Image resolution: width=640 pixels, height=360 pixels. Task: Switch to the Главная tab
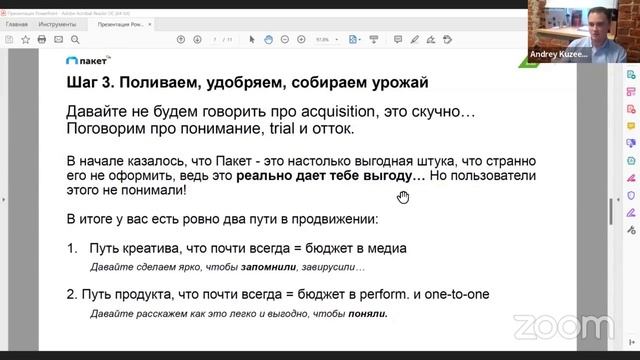17,24
